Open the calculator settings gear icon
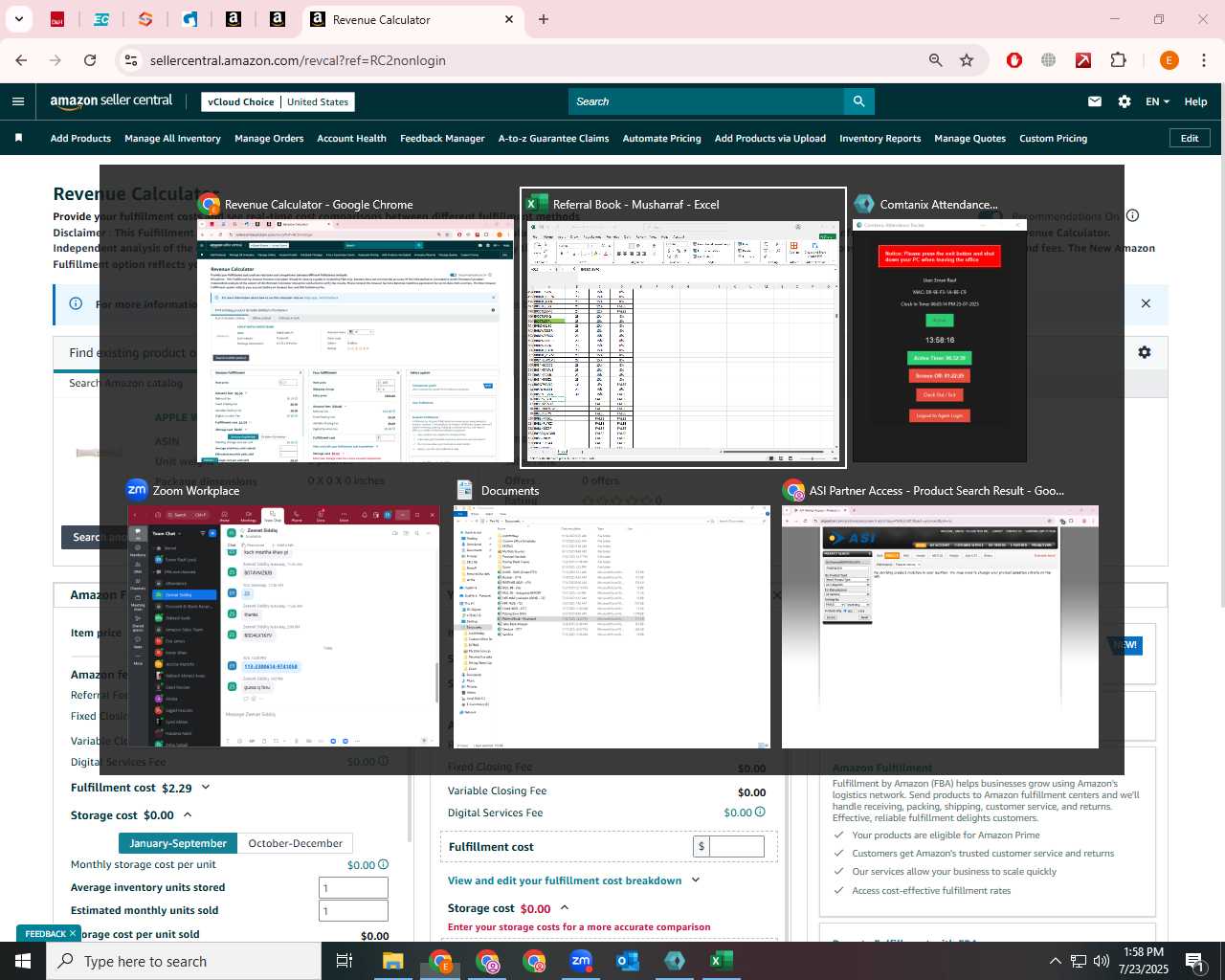Screen dimensions: 1225x980 (1144, 352)
